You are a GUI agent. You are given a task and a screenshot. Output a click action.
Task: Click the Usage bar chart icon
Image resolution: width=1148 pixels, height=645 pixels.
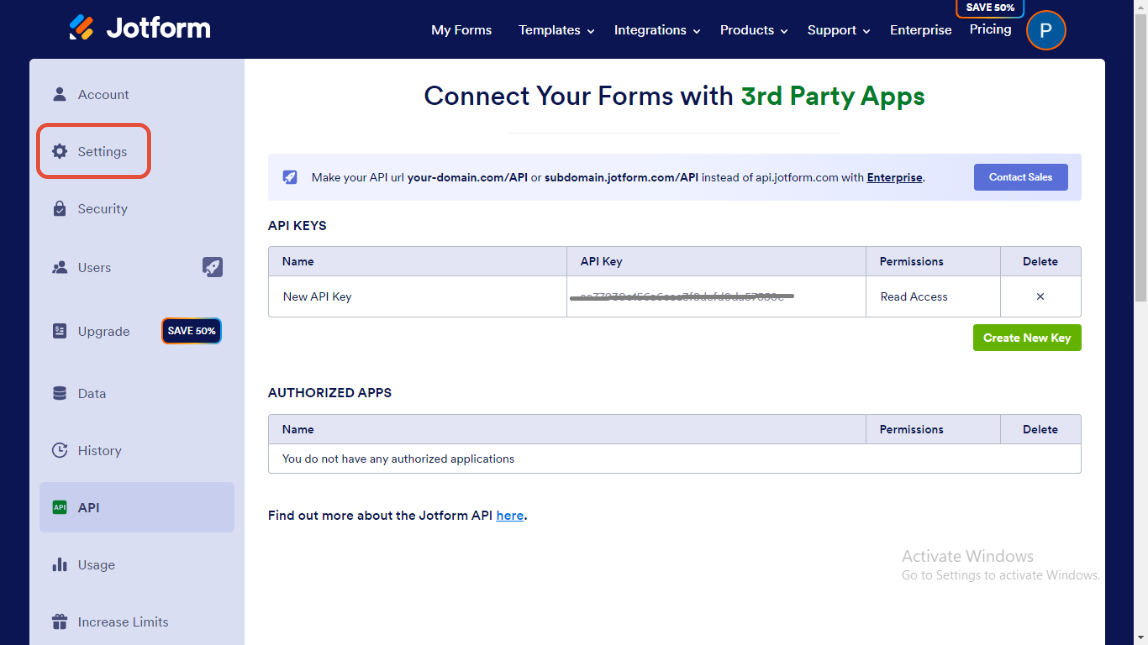60,565
